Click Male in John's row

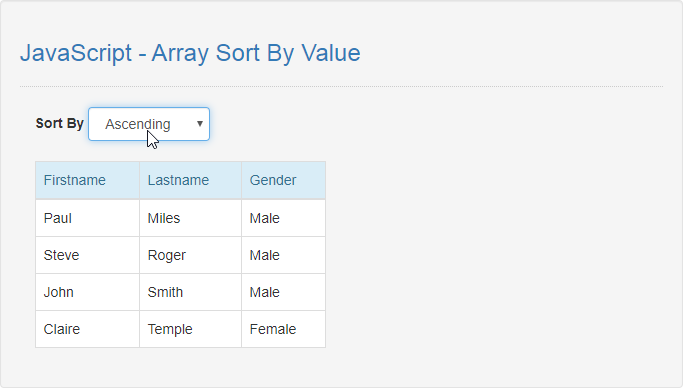point(284,292)
